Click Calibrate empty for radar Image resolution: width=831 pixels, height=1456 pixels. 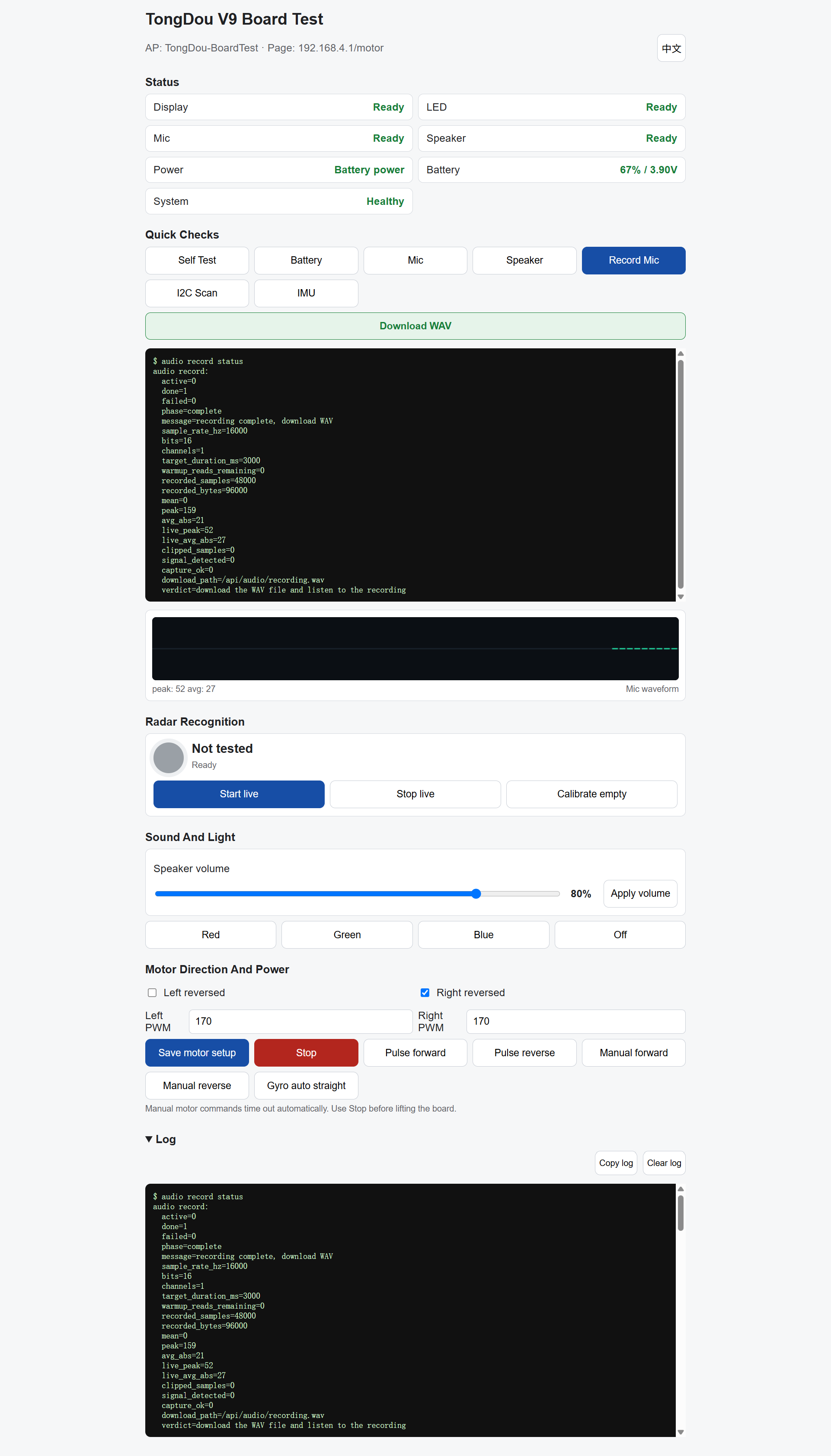coord(591,794)
